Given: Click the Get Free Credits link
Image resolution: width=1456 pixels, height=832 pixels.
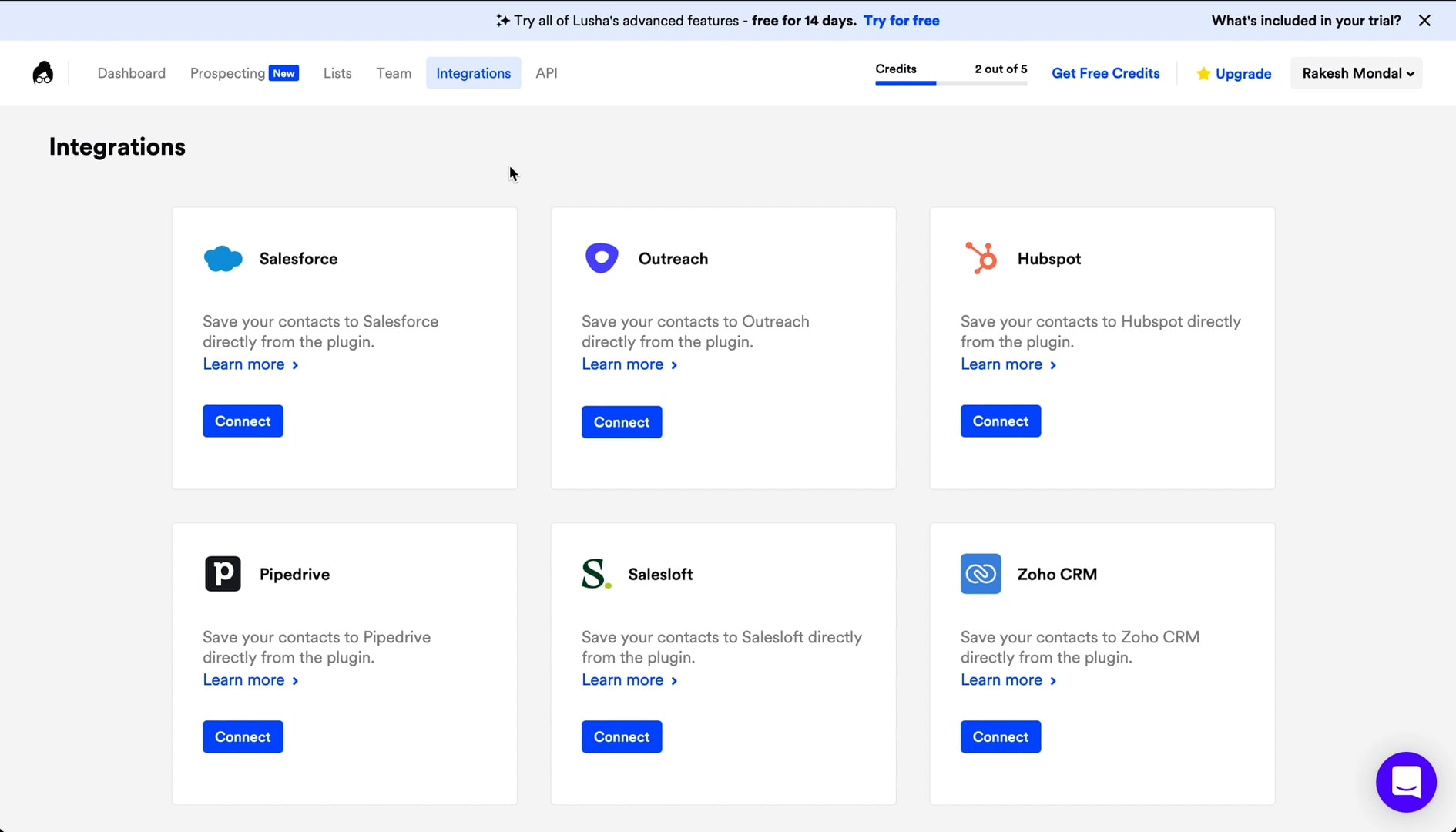Looking at the screenshot, I should pos(1105,73).
